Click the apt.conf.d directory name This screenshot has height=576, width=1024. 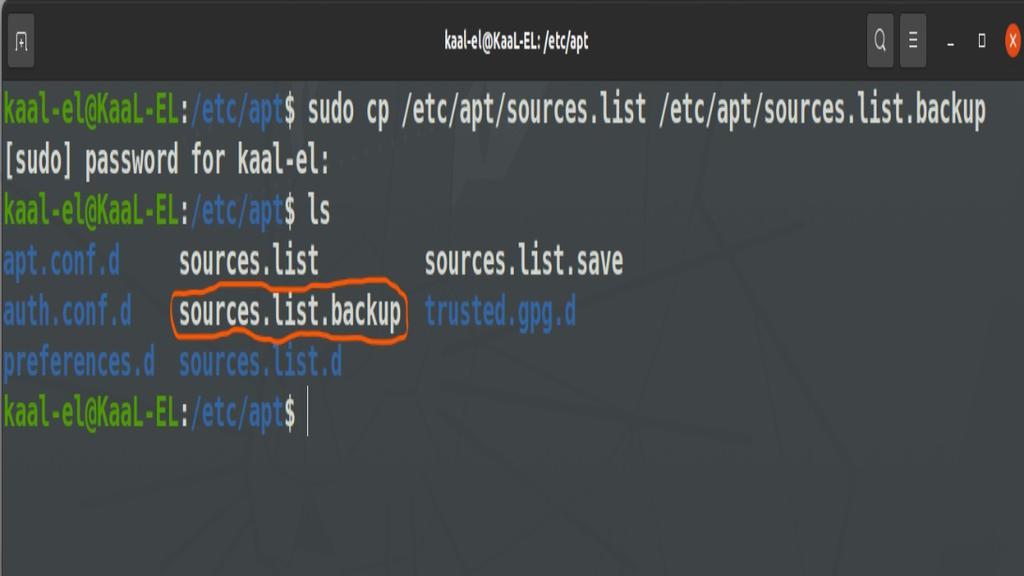pyautogui.click(x=61, y=262)
